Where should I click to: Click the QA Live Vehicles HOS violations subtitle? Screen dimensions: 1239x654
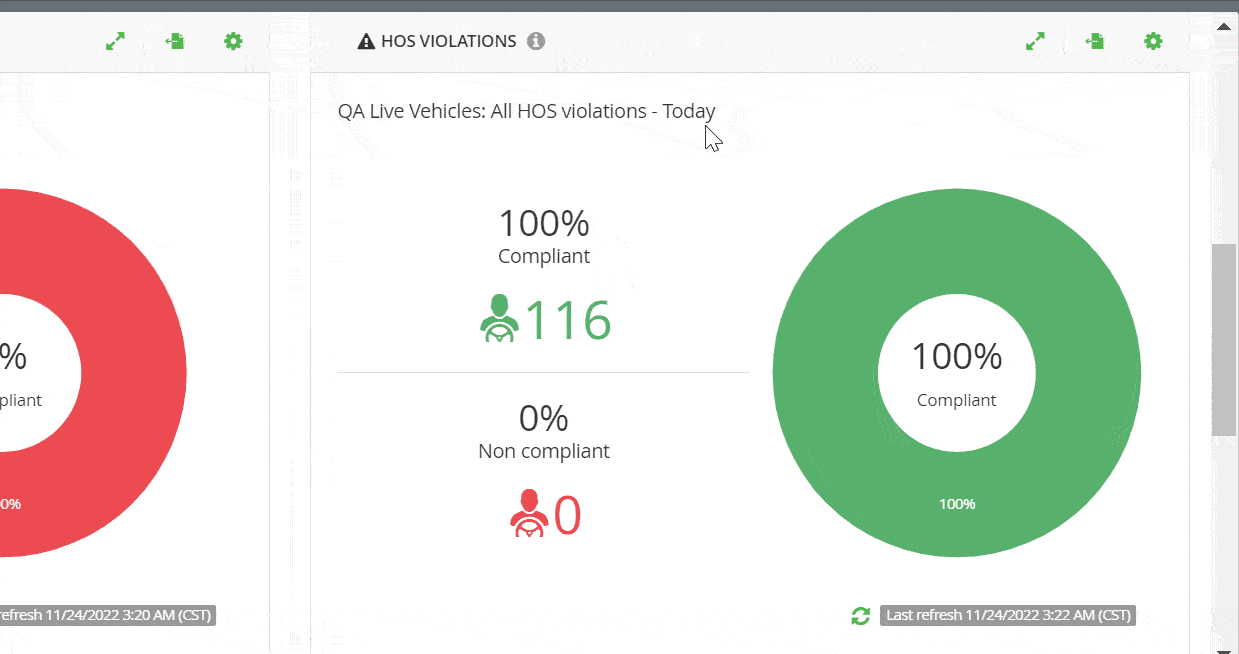pos(527,111)
